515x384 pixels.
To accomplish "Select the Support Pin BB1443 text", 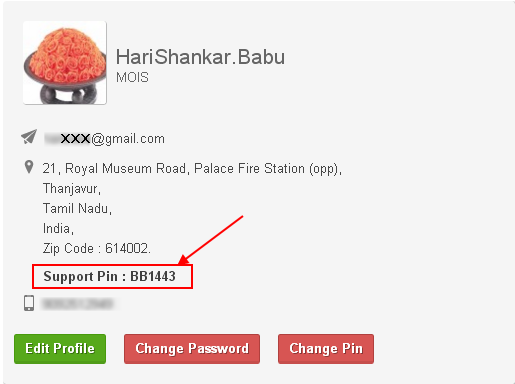I will 109,277.
